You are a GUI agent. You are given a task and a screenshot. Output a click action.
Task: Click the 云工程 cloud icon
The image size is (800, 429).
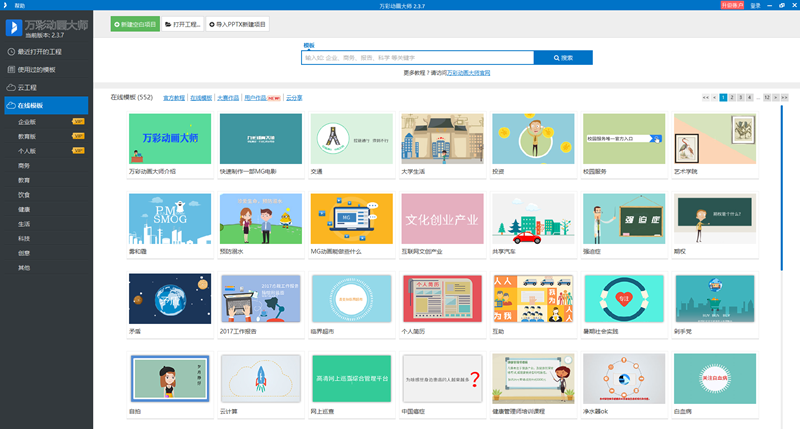(x=10, y=87)
